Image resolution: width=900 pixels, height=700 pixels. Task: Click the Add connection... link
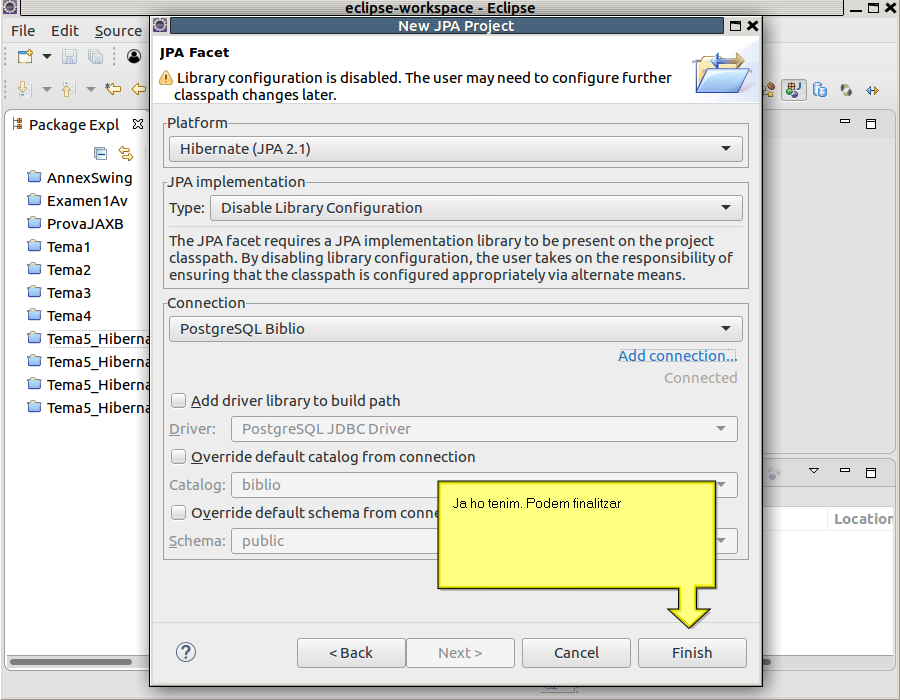[x=677, y=356]
